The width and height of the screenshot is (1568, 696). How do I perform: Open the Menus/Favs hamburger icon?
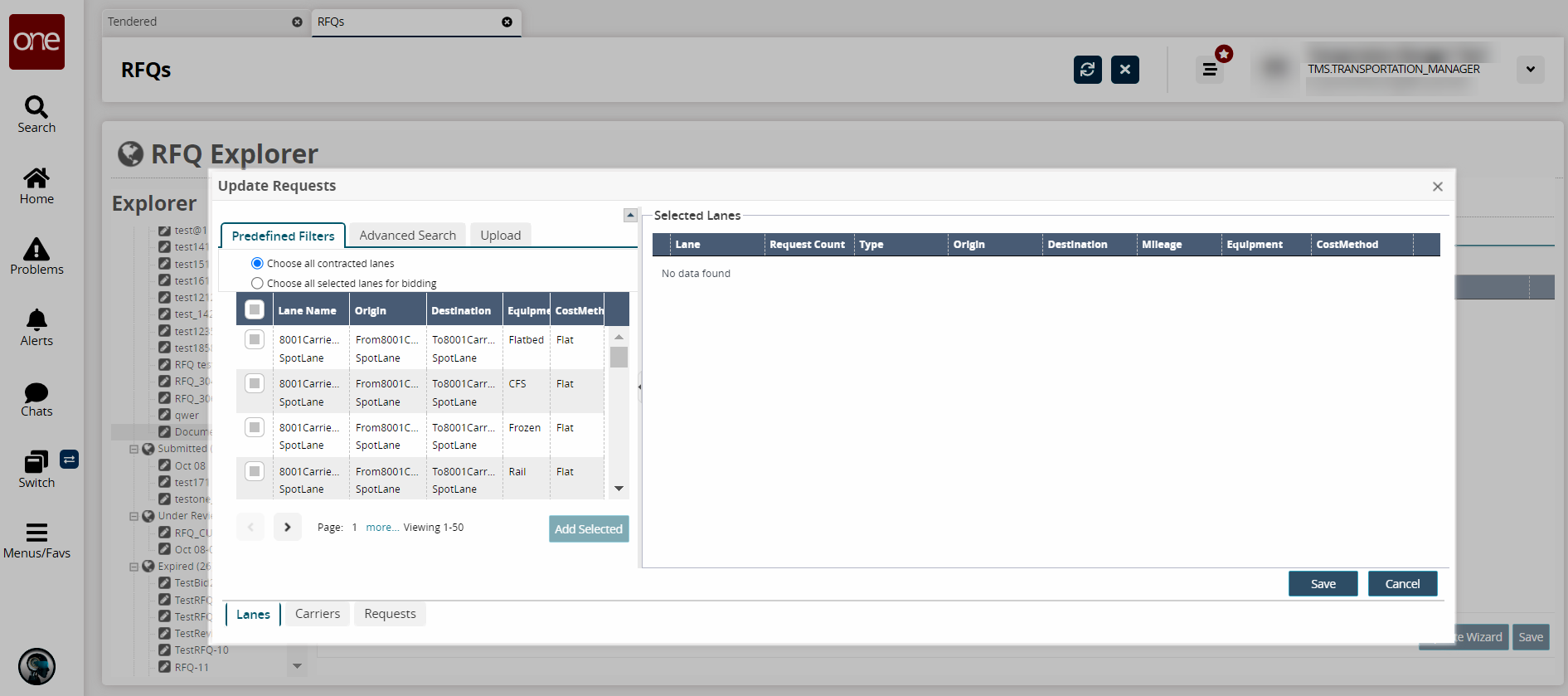[x=36, y=541]
